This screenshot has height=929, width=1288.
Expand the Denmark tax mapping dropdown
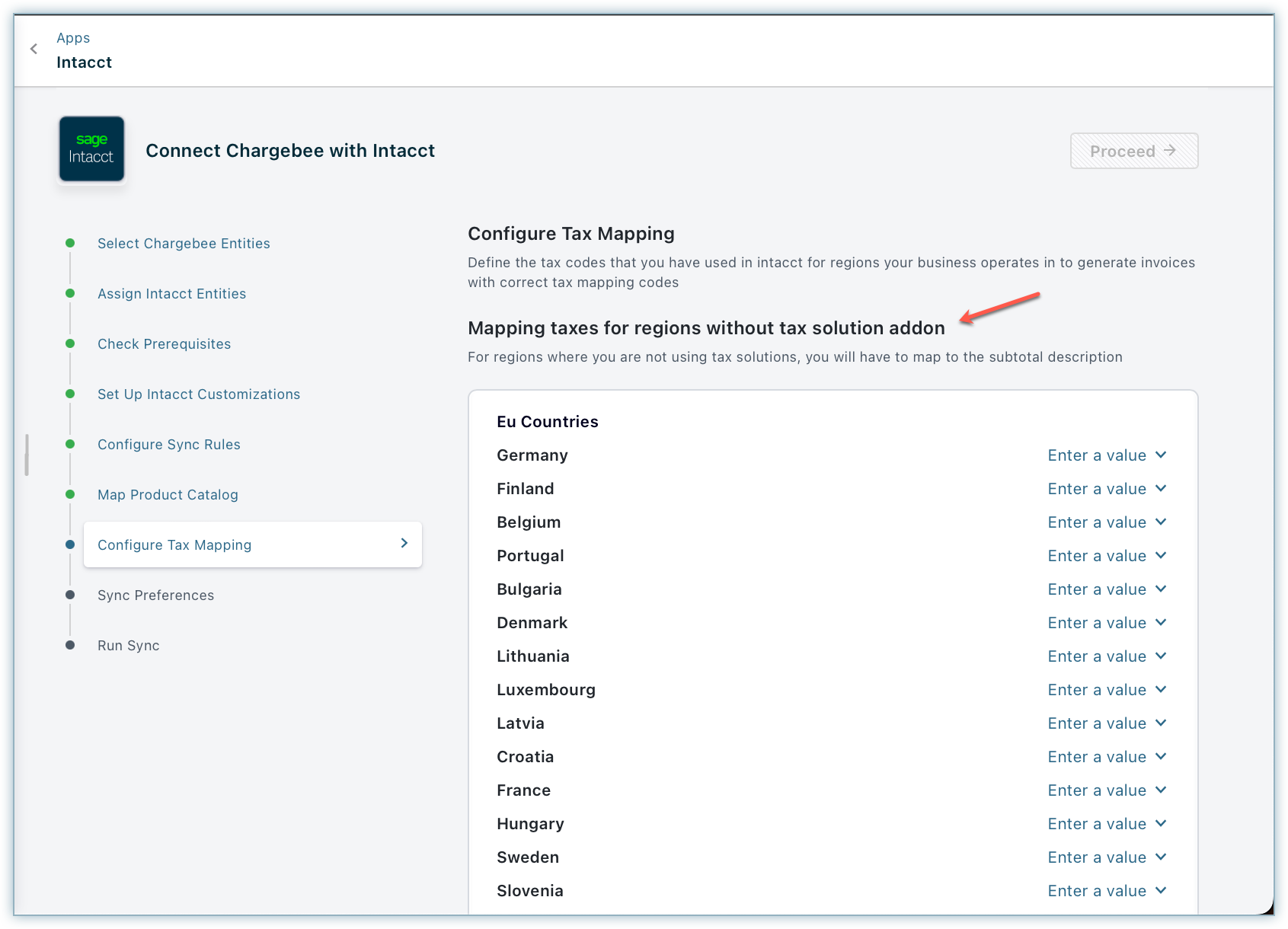pyautogui.click(x=1106, y=623)
